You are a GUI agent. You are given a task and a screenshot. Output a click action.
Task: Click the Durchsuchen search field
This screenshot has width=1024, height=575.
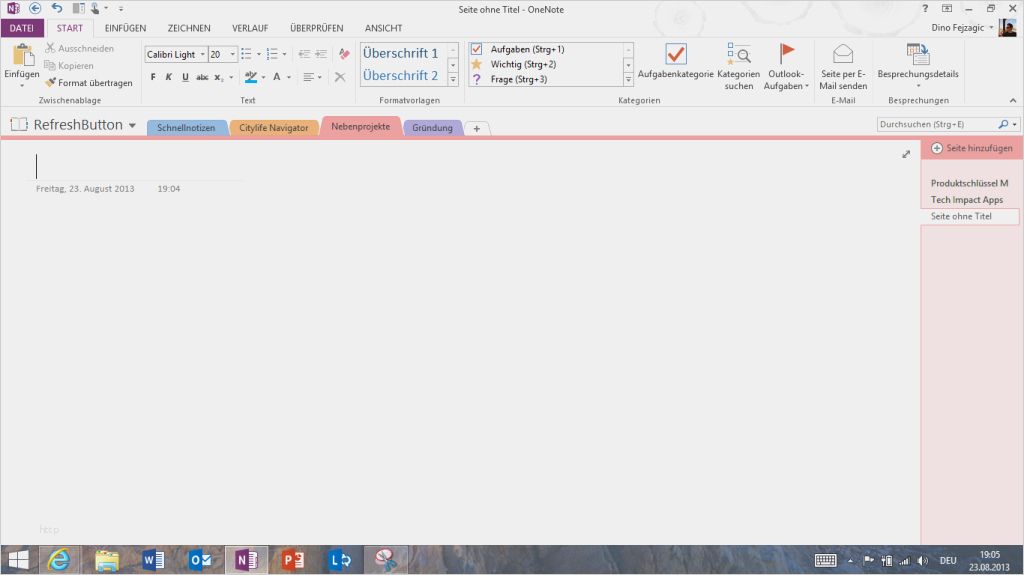click(x=936, y=124)
